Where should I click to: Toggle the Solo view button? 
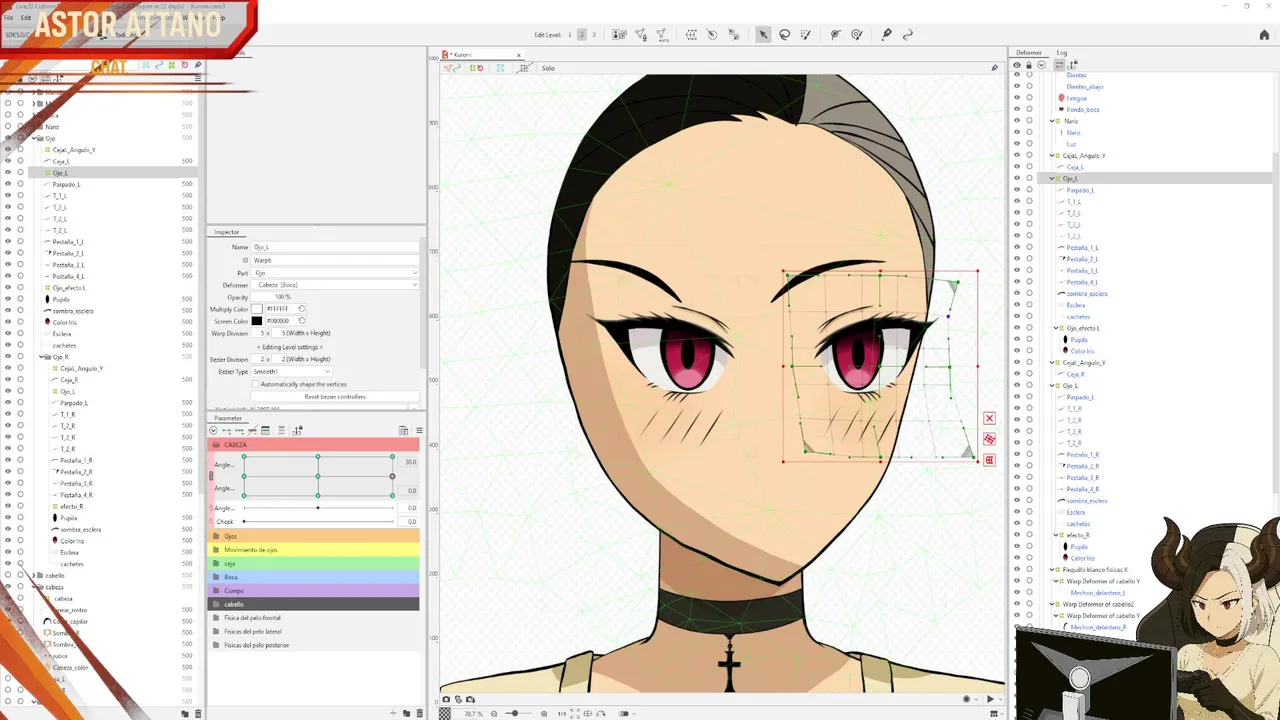click(x=548, y=68)
